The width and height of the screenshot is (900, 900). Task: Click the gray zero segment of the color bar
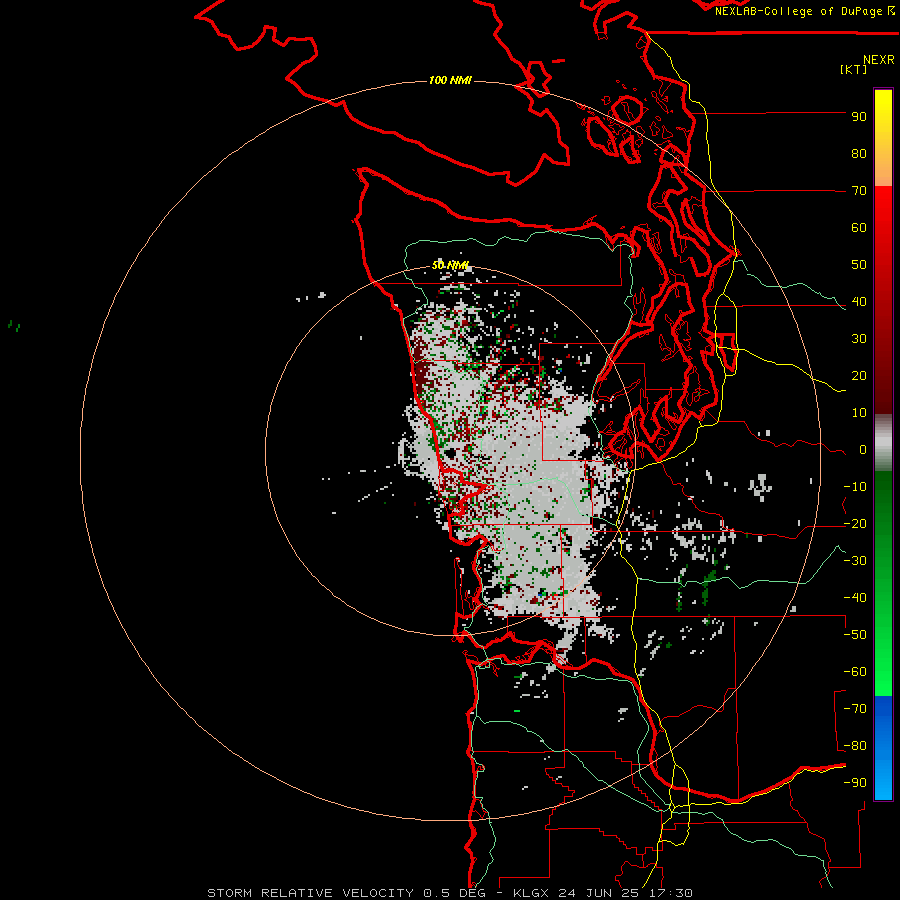point(883,443)
